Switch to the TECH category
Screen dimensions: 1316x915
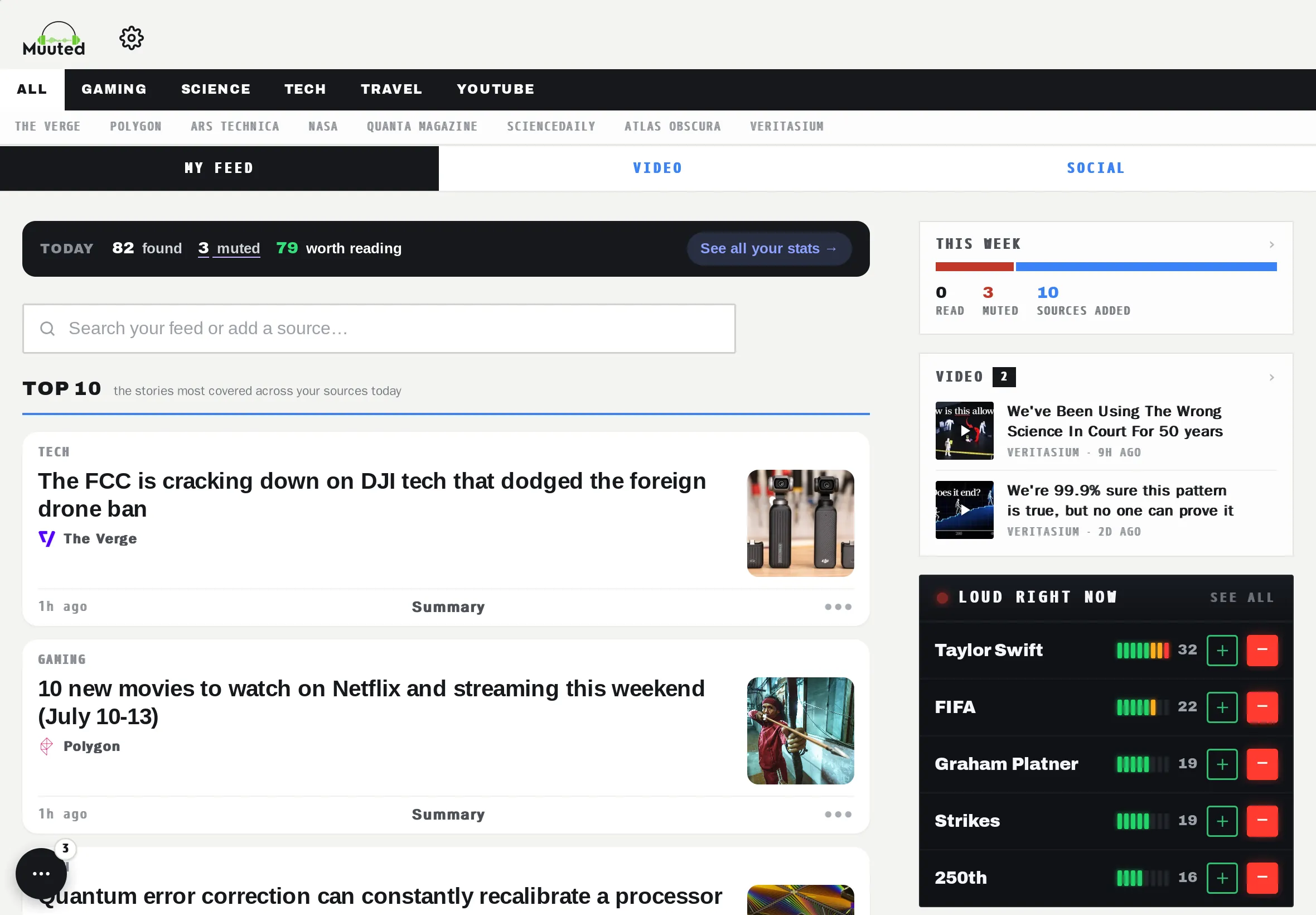click(305, 89)
